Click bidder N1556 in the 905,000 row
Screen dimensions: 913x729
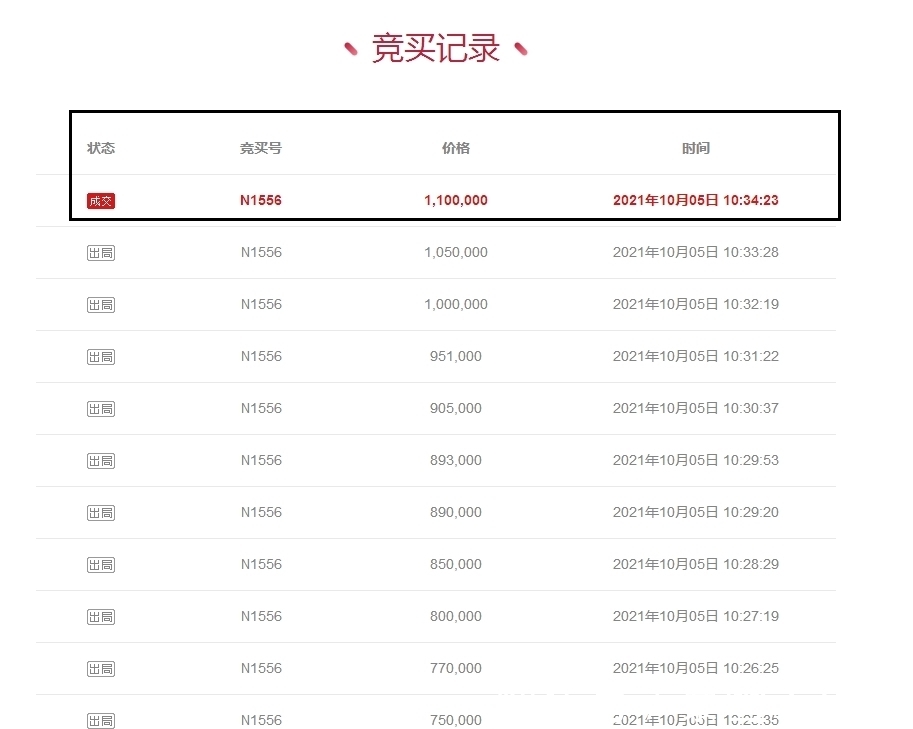click(261, 408)
